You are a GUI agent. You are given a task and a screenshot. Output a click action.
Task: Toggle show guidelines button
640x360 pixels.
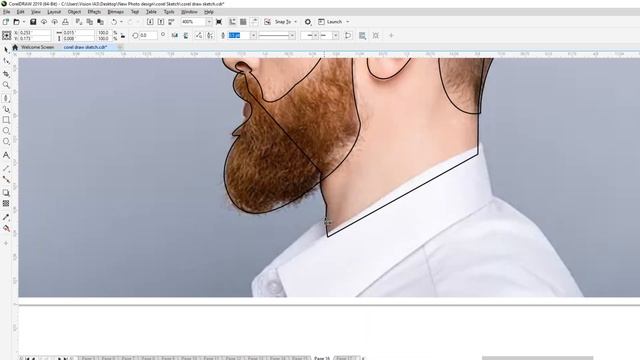255,22
